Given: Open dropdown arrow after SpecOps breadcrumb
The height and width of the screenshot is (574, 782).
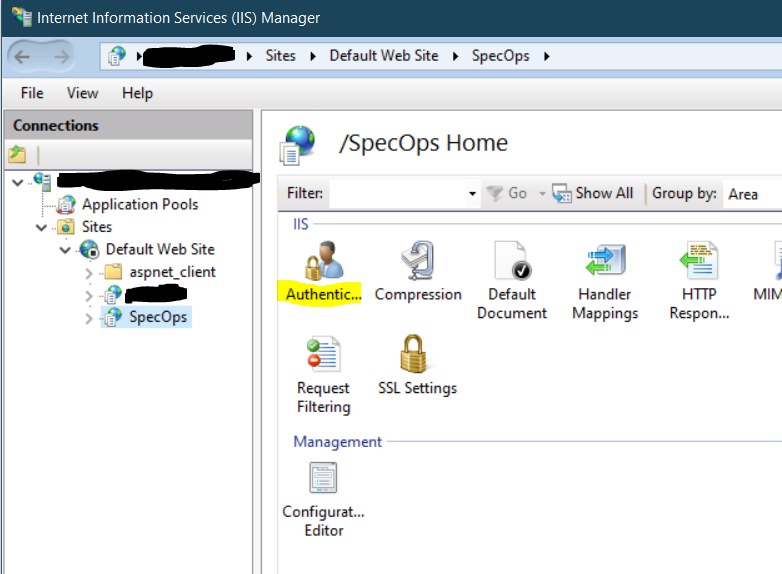Looking at the screenshot, I should (x=547, y=56).
